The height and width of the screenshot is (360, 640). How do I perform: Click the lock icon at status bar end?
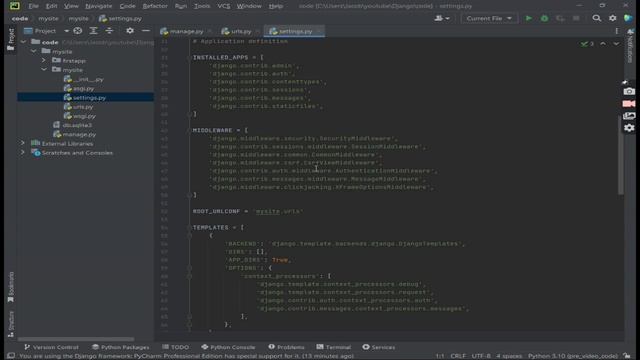tap(627, 356)
